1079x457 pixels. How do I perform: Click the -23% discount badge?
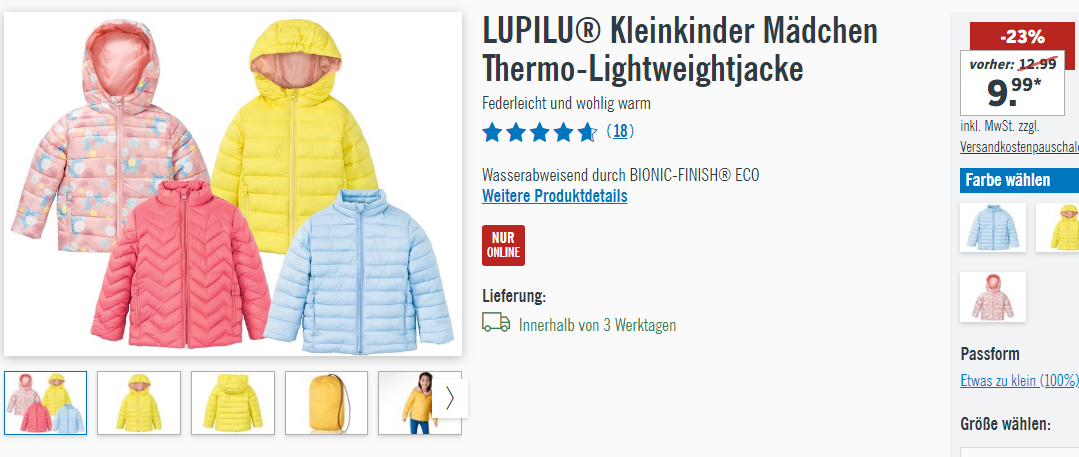(1022, 36)
